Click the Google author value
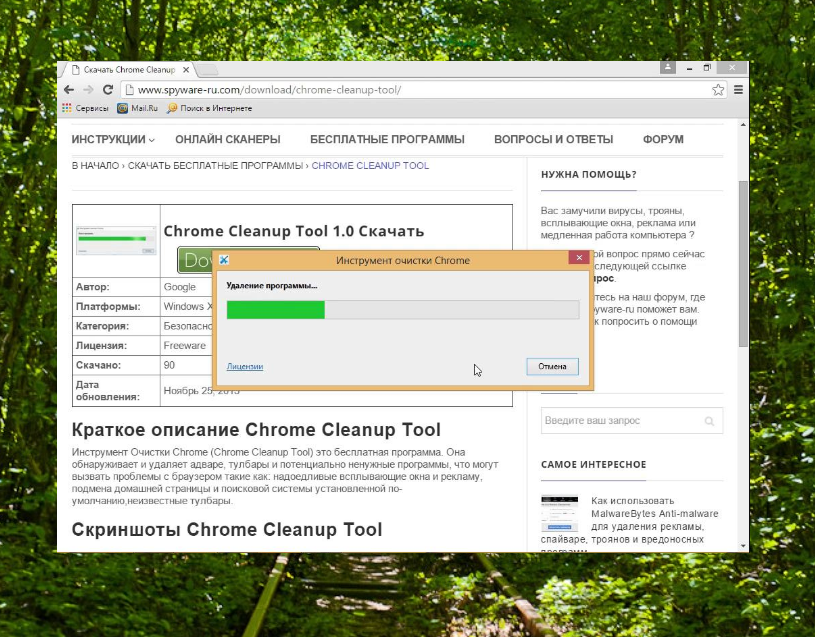Viewport: 815px width, 637px height. 180,287
